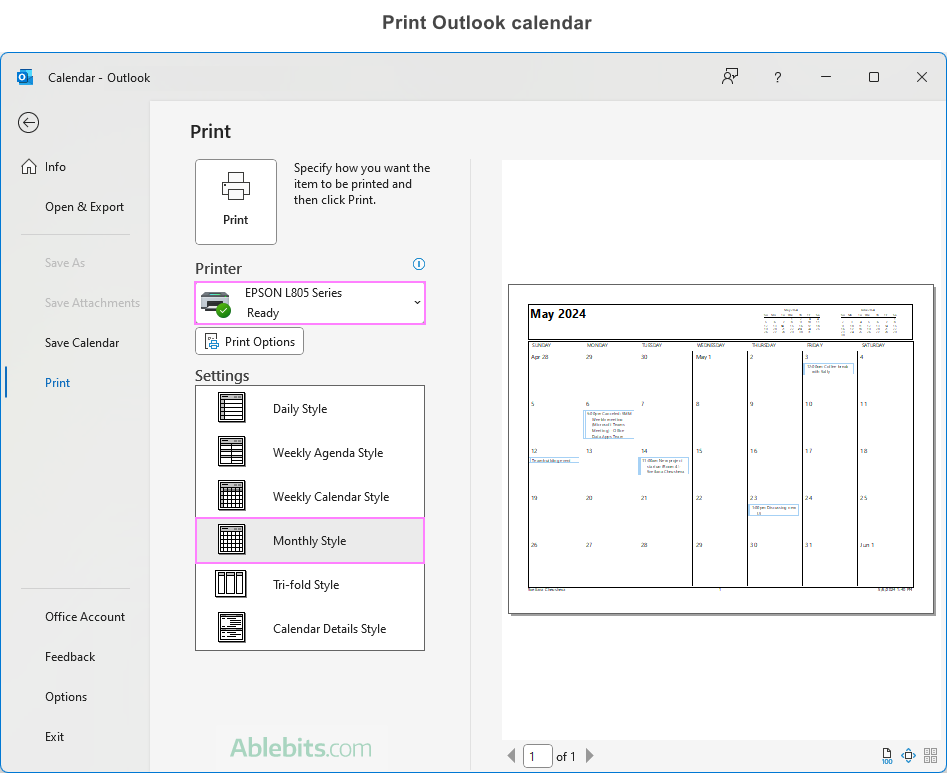Click the Weekly Calendar Style icon
The image size is (947, 773).
coord(231,496)
